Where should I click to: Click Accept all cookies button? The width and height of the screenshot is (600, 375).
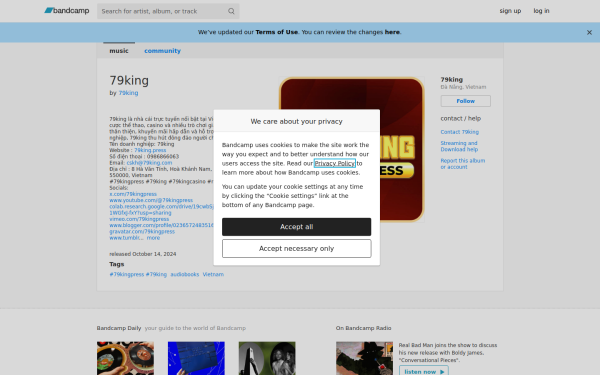click(296, 227)
